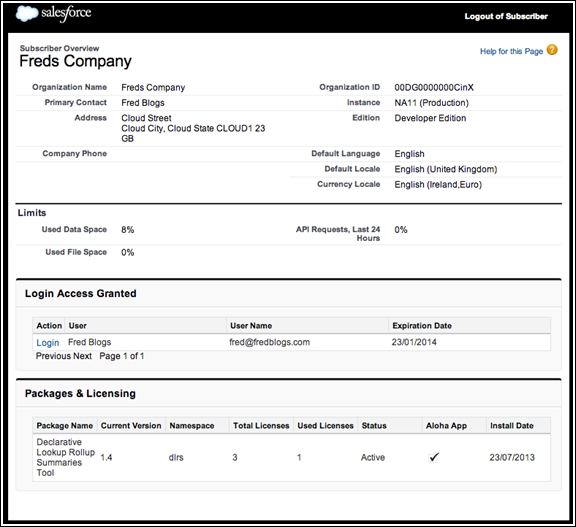576x527 pixels.
Task: Click Next pagination link
Action: [x=83, y=356]
